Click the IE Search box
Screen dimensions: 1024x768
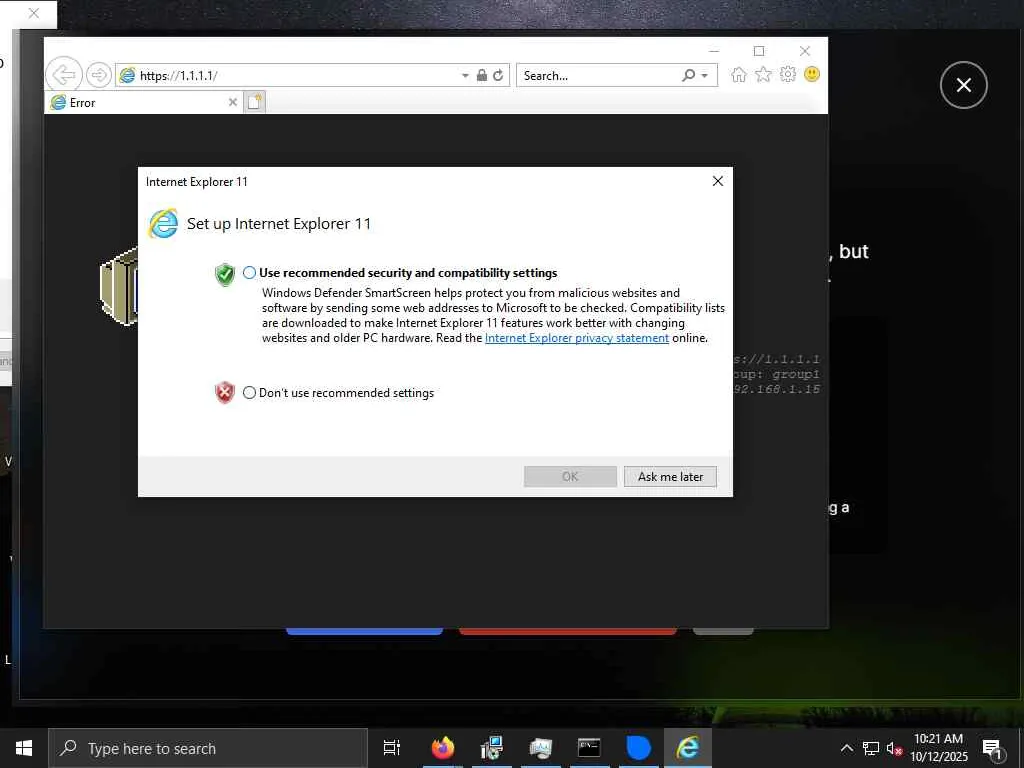pyautogui.click(x=598, y=75)
